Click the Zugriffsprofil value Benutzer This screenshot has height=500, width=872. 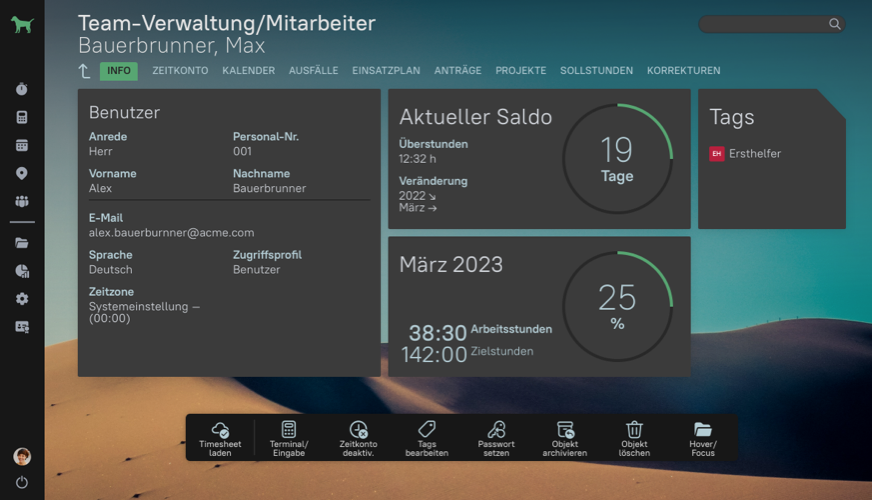coord(256,270)
